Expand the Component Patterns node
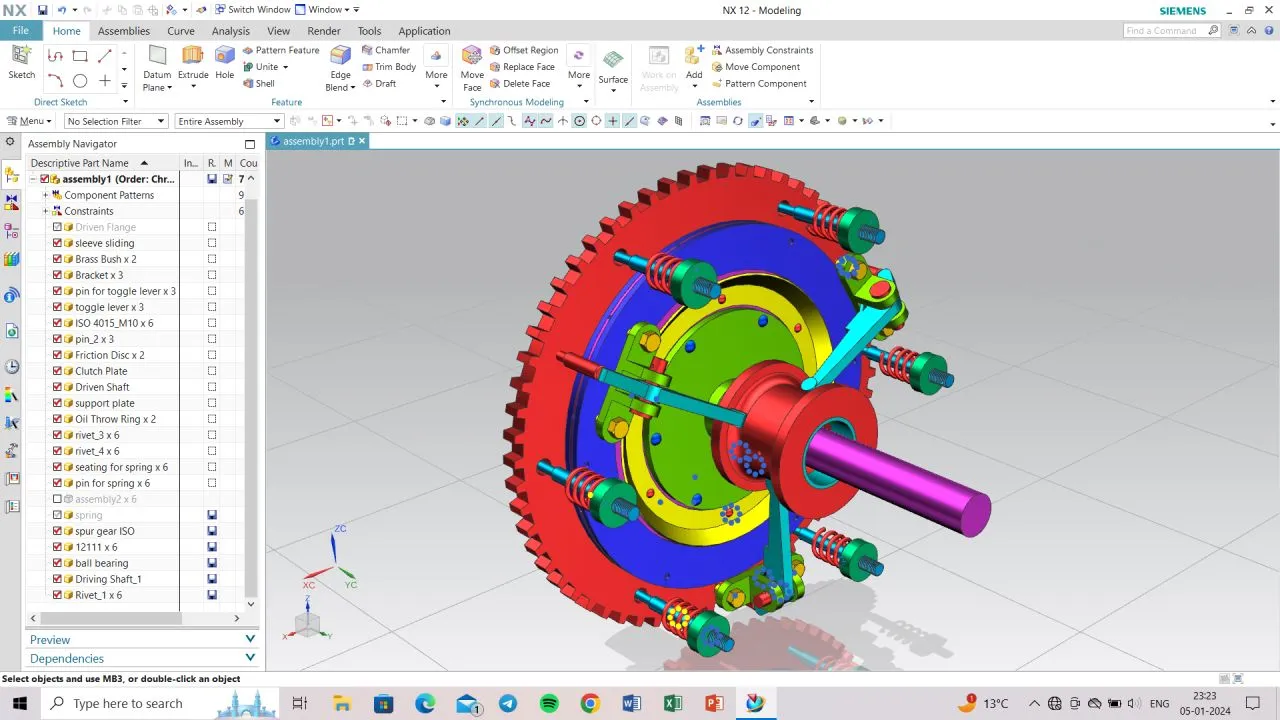The width and height of the screenshot is (1280, 720). click(45, 195)
